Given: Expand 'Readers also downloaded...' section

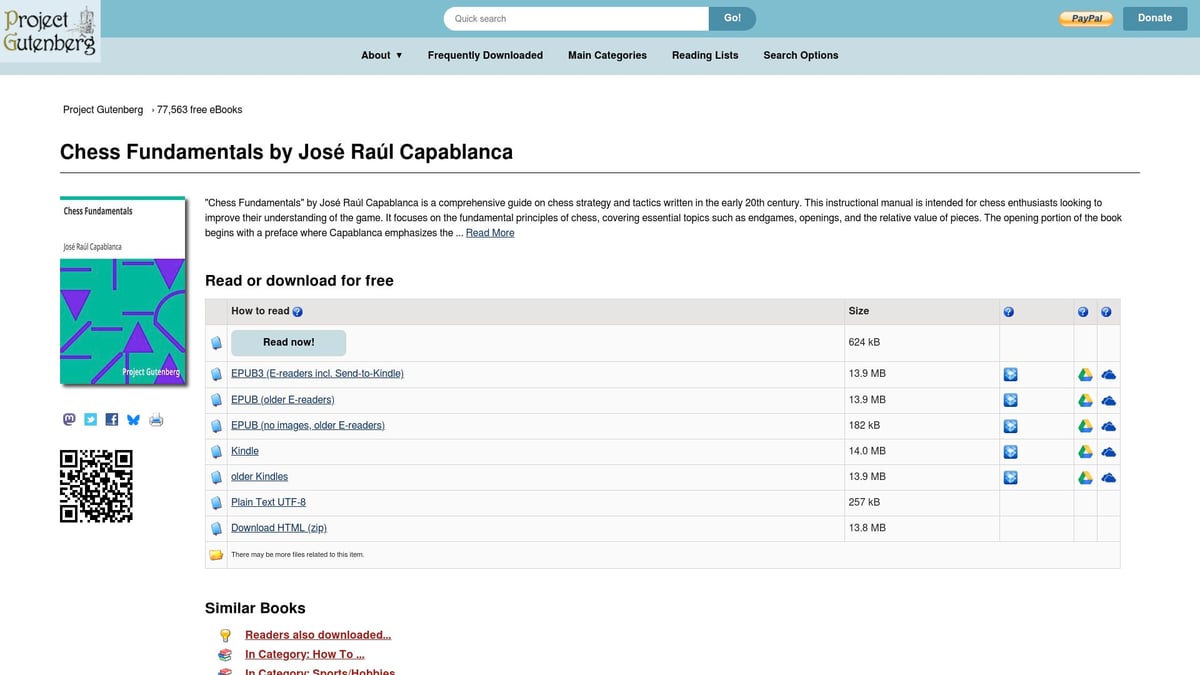Looking at the screenshot, I should pos(318,634).
